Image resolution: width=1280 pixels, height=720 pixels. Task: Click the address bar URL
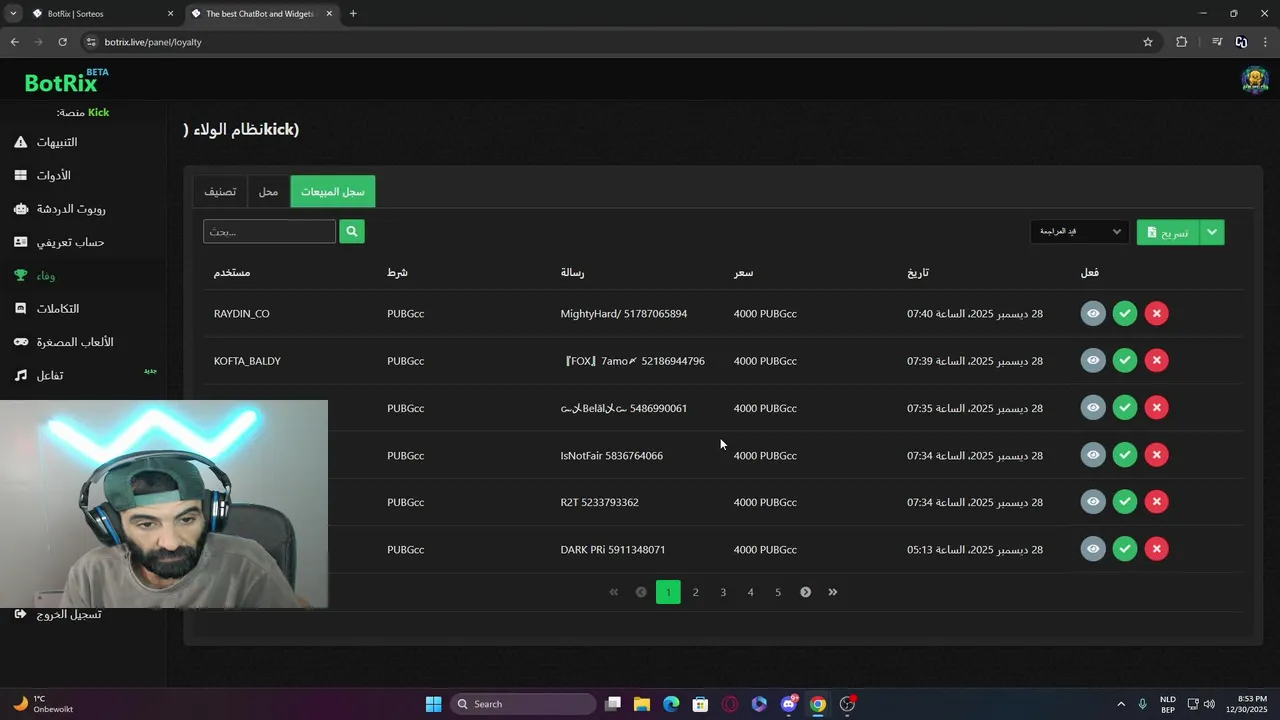(153, 42)
